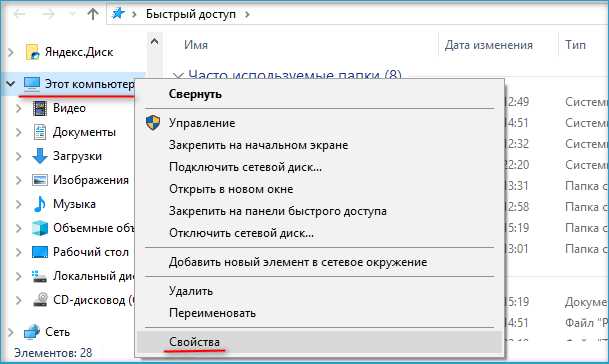The width and height of the screenshot is (609, 364).
Task: Click the Яндекс.Диск folder icon
Action: (33, 52)
